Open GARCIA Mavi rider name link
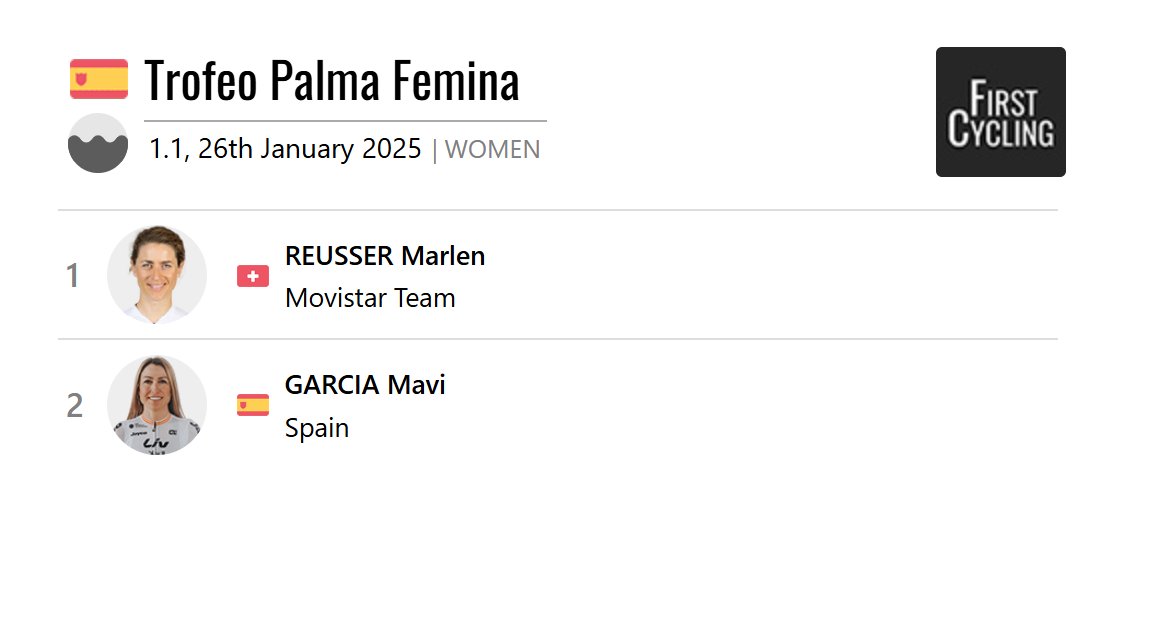This screenshot has height=635, width=1152. (365, 384)
